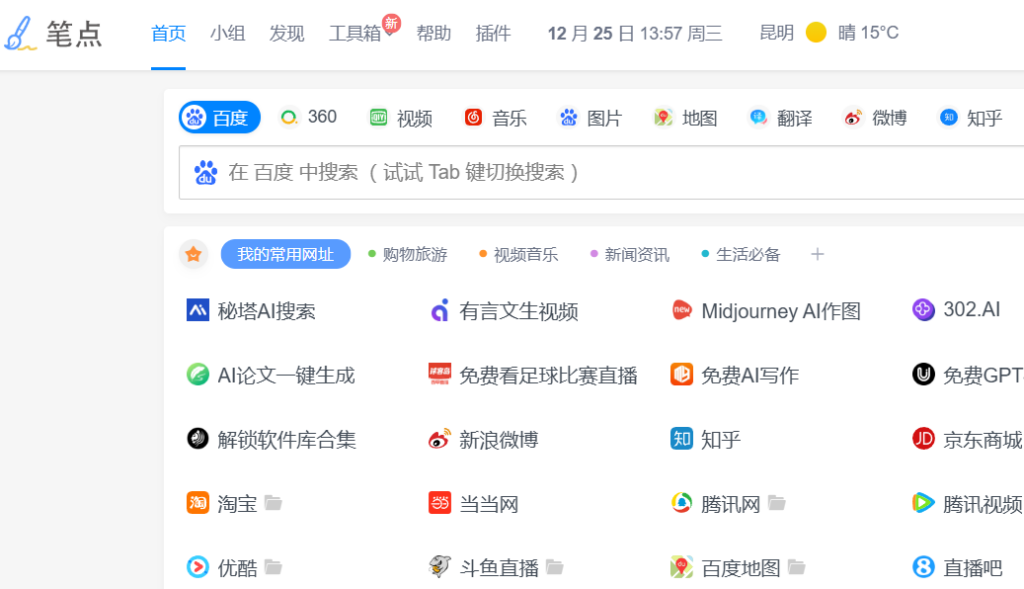
Task: Open the 秘塔AI搜索 link
Action: point(251,311)
